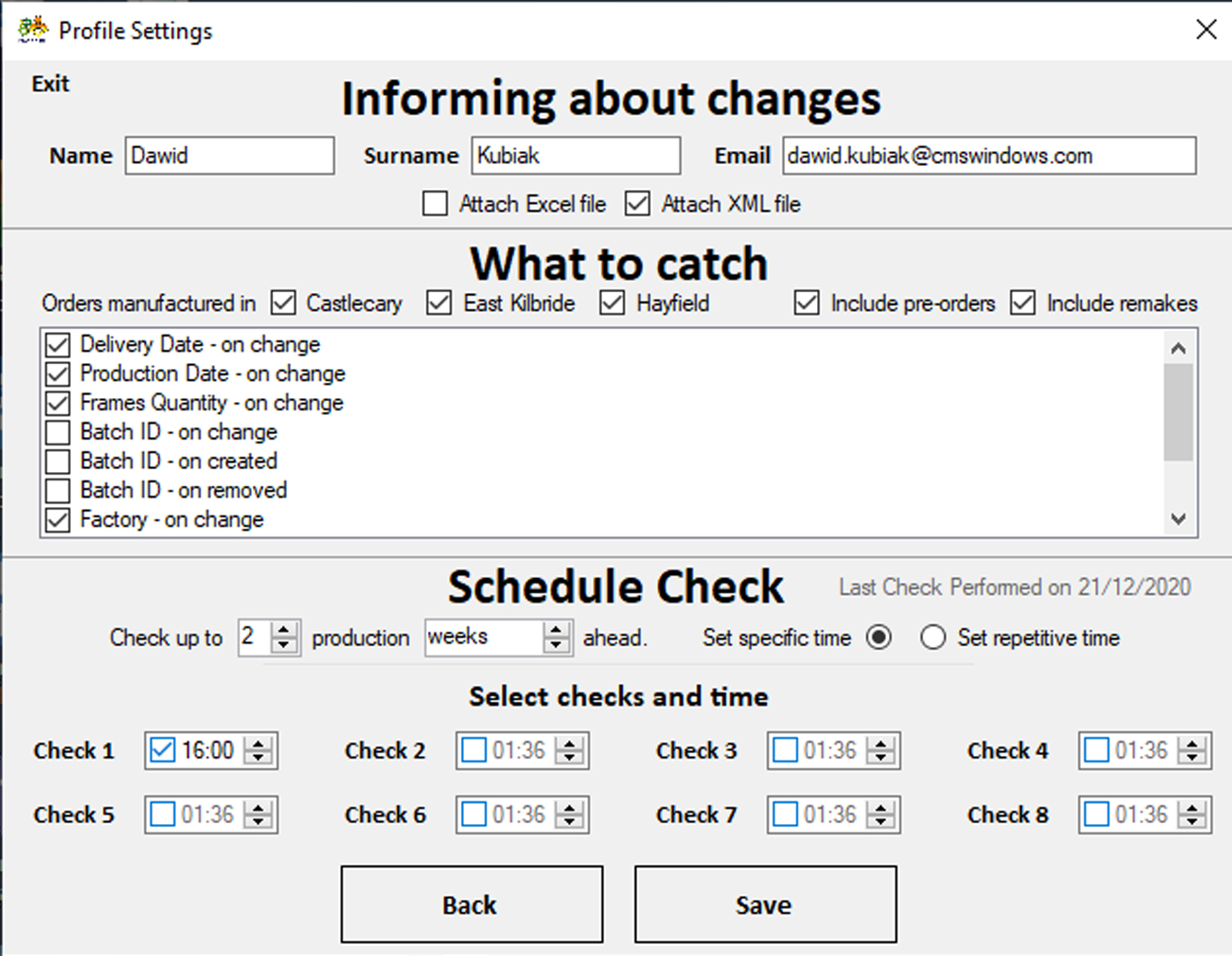The width and height of the screenshot is (1232, 956).
Task: Click the Check up to value field showing 2
Action: click(x=255, y=637)
